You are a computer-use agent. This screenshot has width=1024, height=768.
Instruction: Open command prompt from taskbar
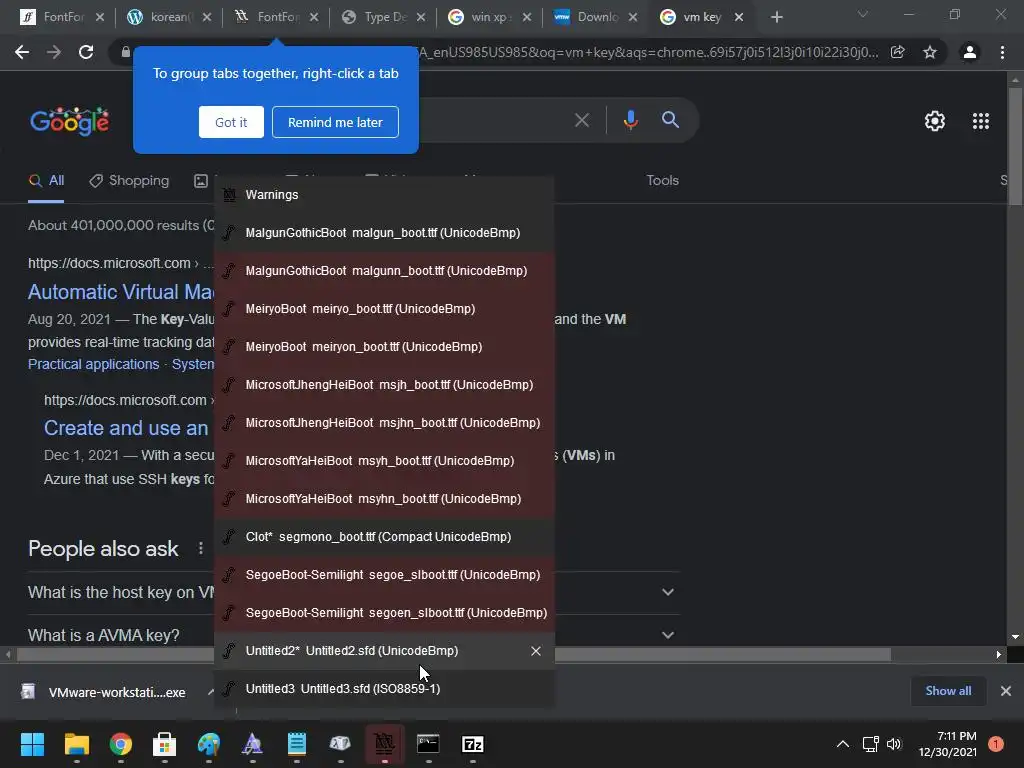[428, 744]
